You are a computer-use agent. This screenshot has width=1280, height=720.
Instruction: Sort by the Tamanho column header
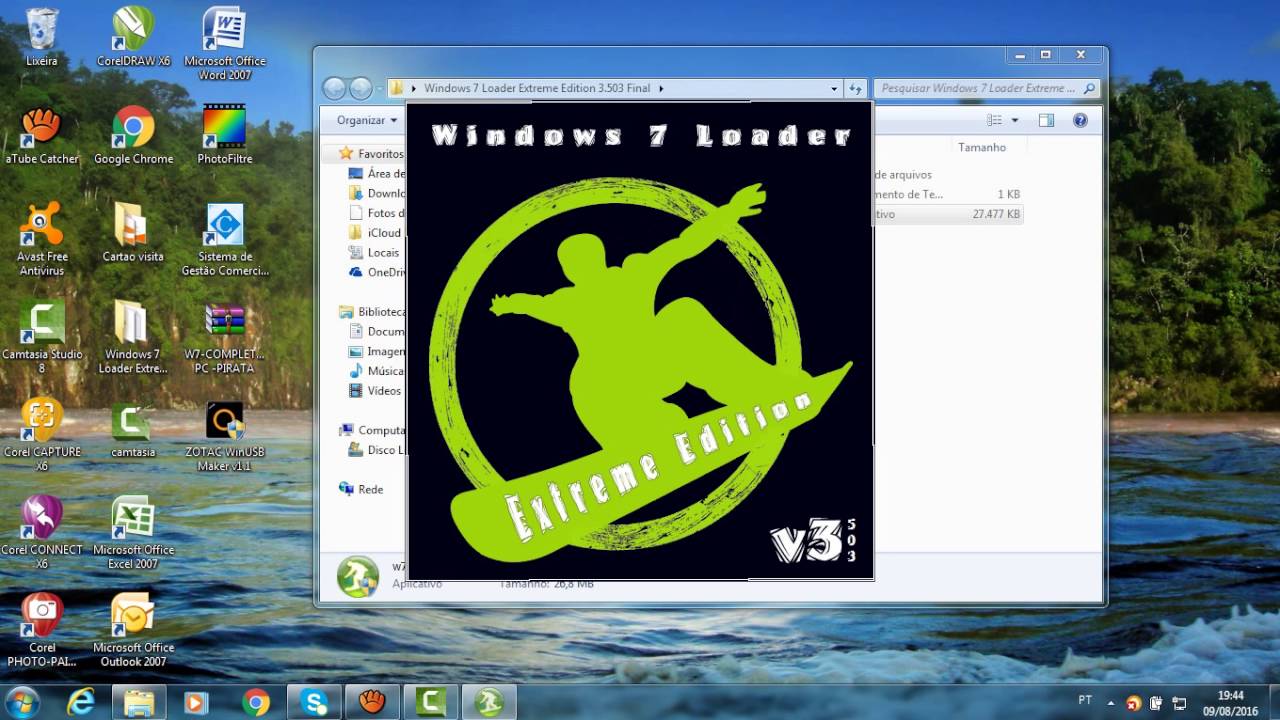point(982,147)
